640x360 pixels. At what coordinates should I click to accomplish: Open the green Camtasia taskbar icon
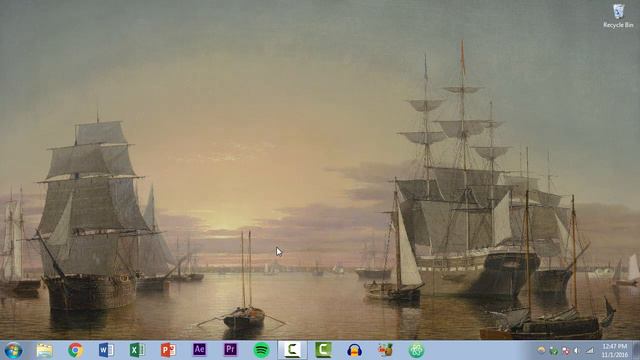point(323,350)
